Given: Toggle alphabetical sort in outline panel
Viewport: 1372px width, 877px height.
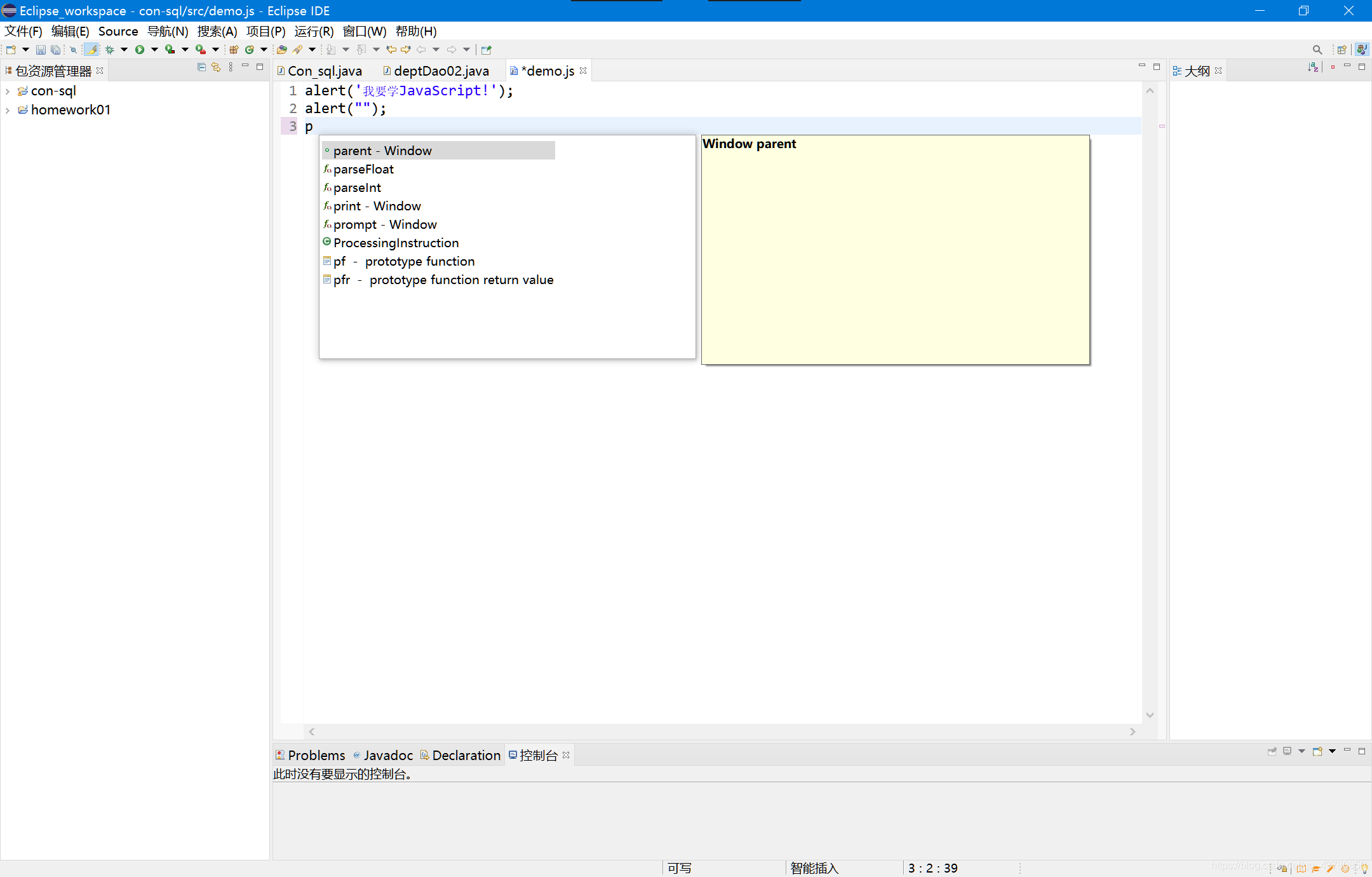Looking at the screenshot, I should tap(1313, 67).
